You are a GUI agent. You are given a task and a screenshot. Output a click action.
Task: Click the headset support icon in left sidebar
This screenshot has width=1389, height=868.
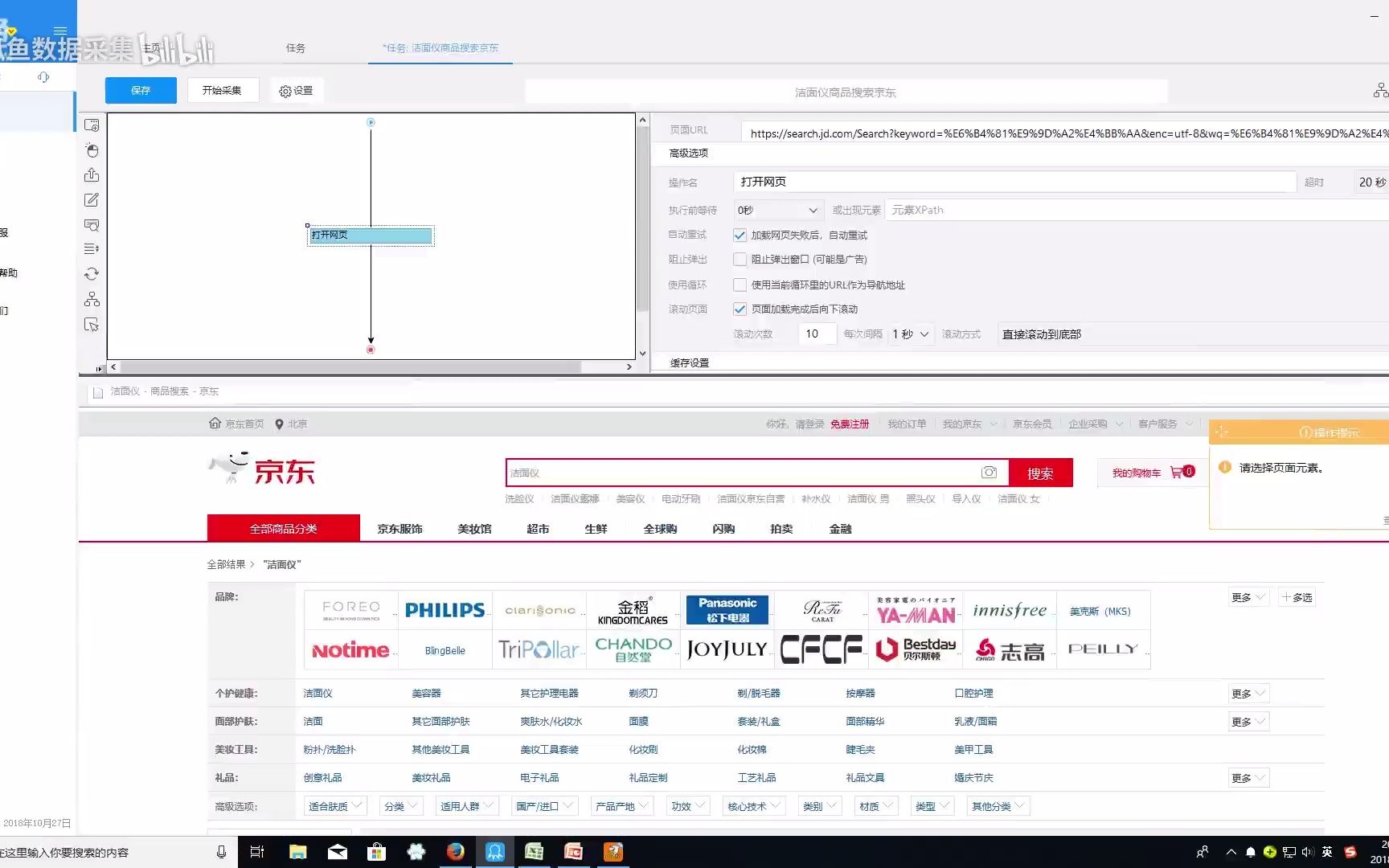pos(43,77)
